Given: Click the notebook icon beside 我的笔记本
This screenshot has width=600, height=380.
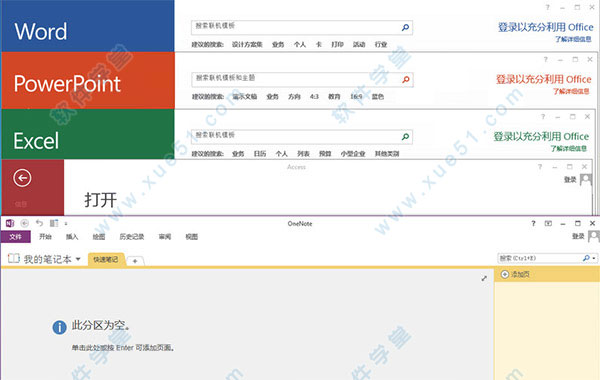Looking at the screenshot, I should coord(14,259).
